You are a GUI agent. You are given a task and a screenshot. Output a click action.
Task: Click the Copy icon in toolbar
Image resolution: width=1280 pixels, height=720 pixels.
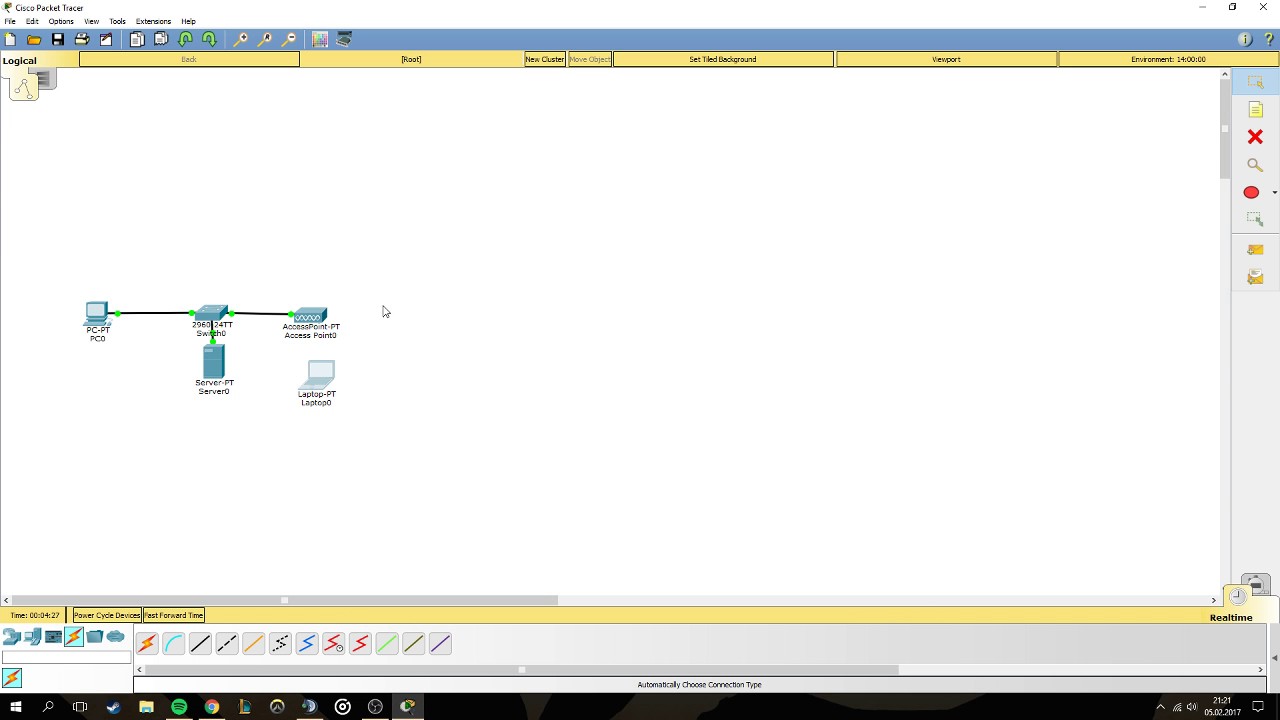tap(137, 39)
